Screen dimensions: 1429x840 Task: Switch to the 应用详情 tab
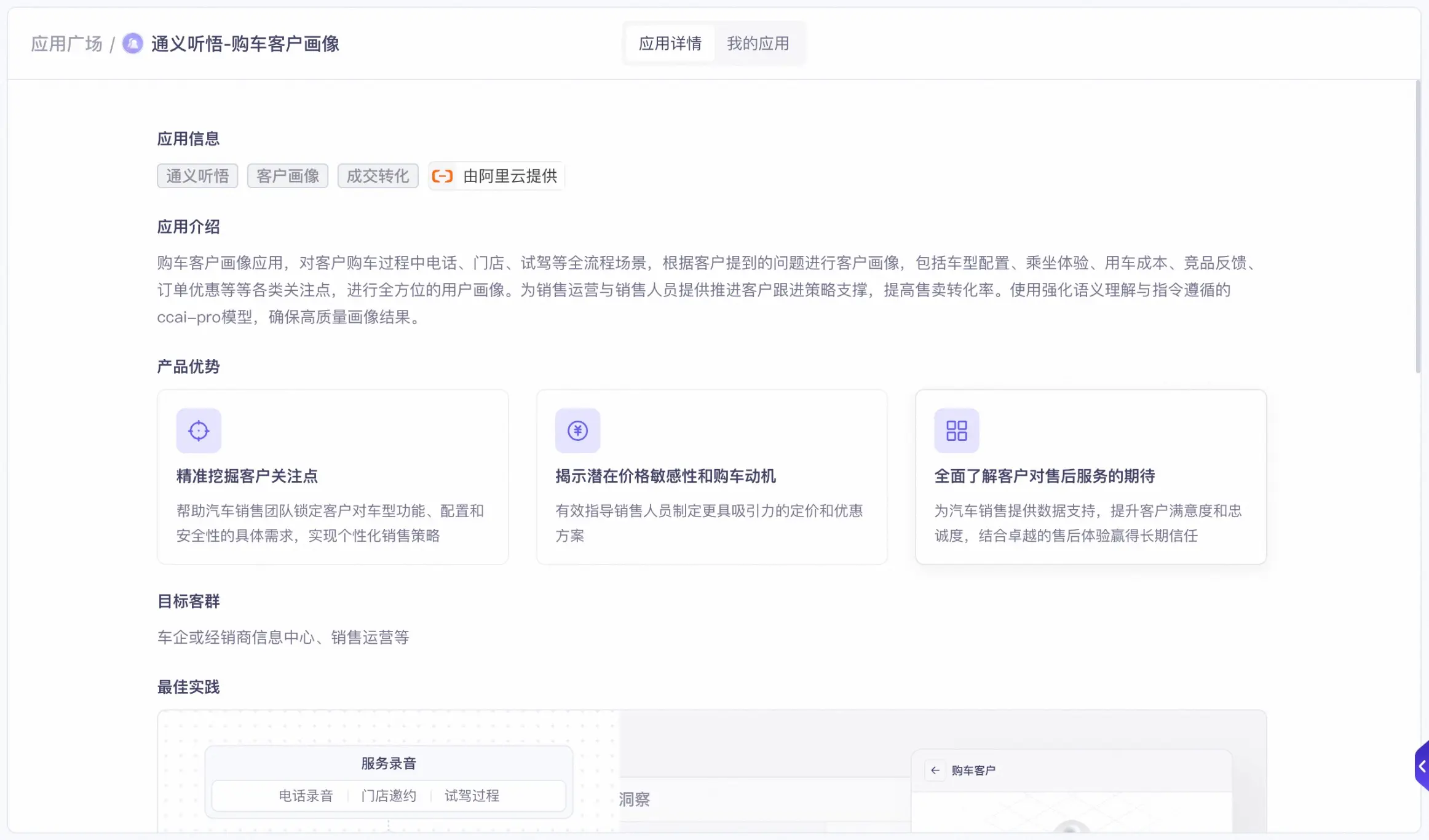(x=670, y=44)
